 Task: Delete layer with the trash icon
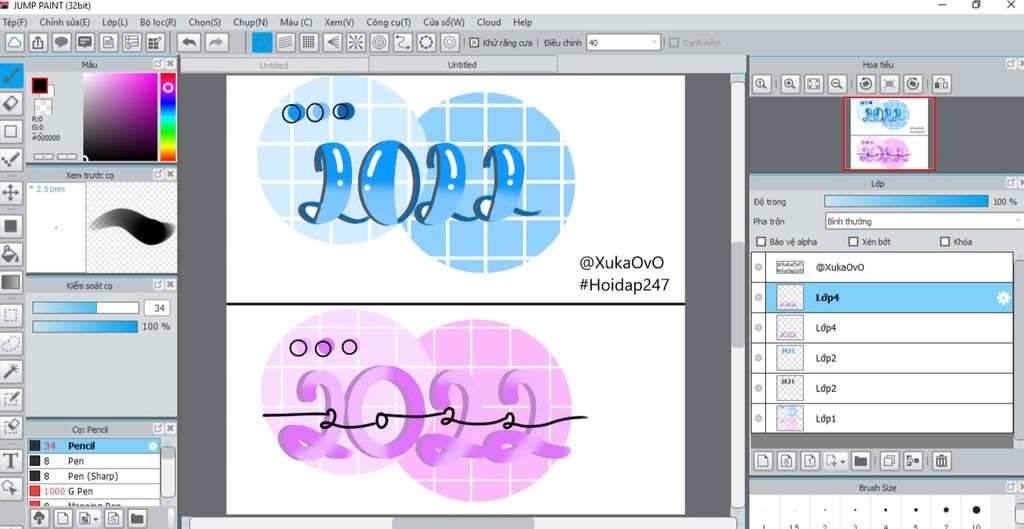941,460
